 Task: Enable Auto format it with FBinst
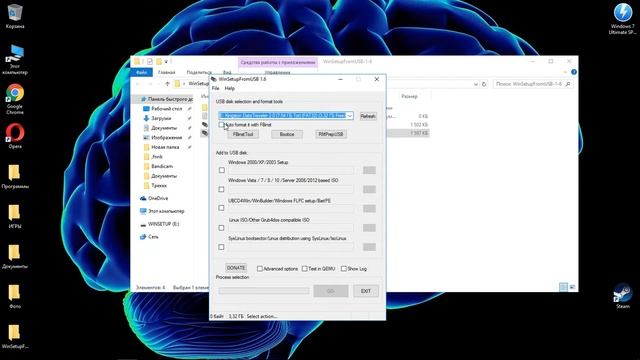click(x=221, y=124)
